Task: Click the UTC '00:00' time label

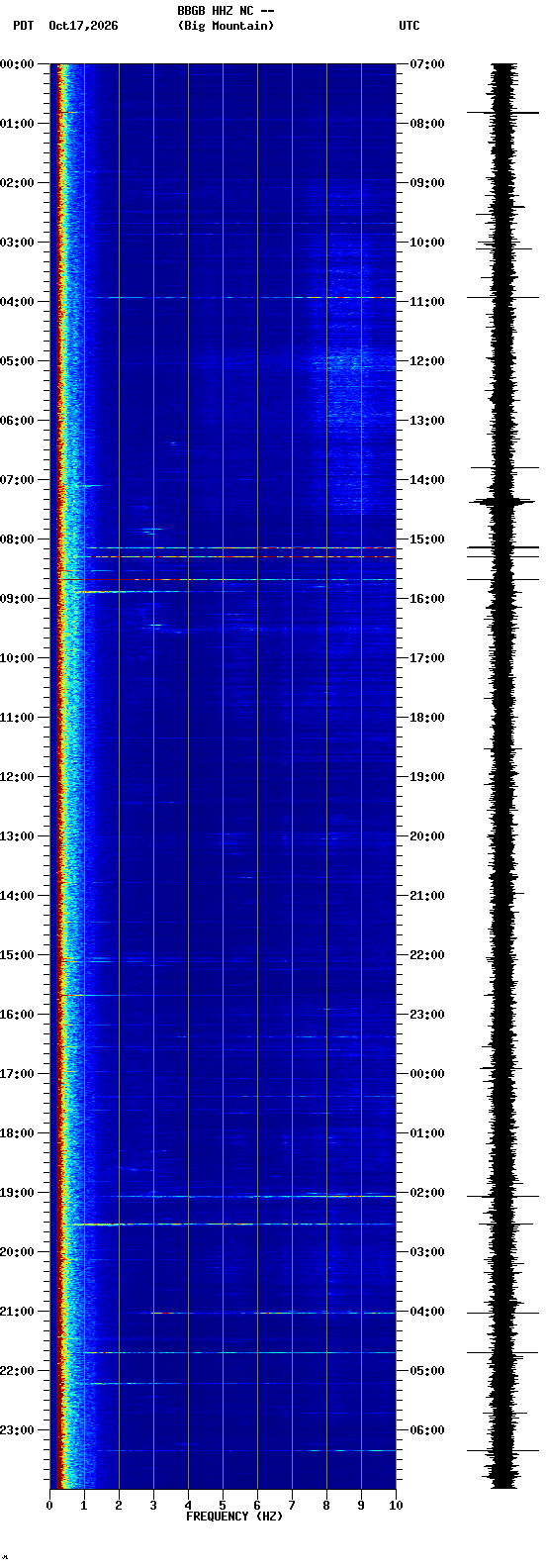Action: (427, 1073)
